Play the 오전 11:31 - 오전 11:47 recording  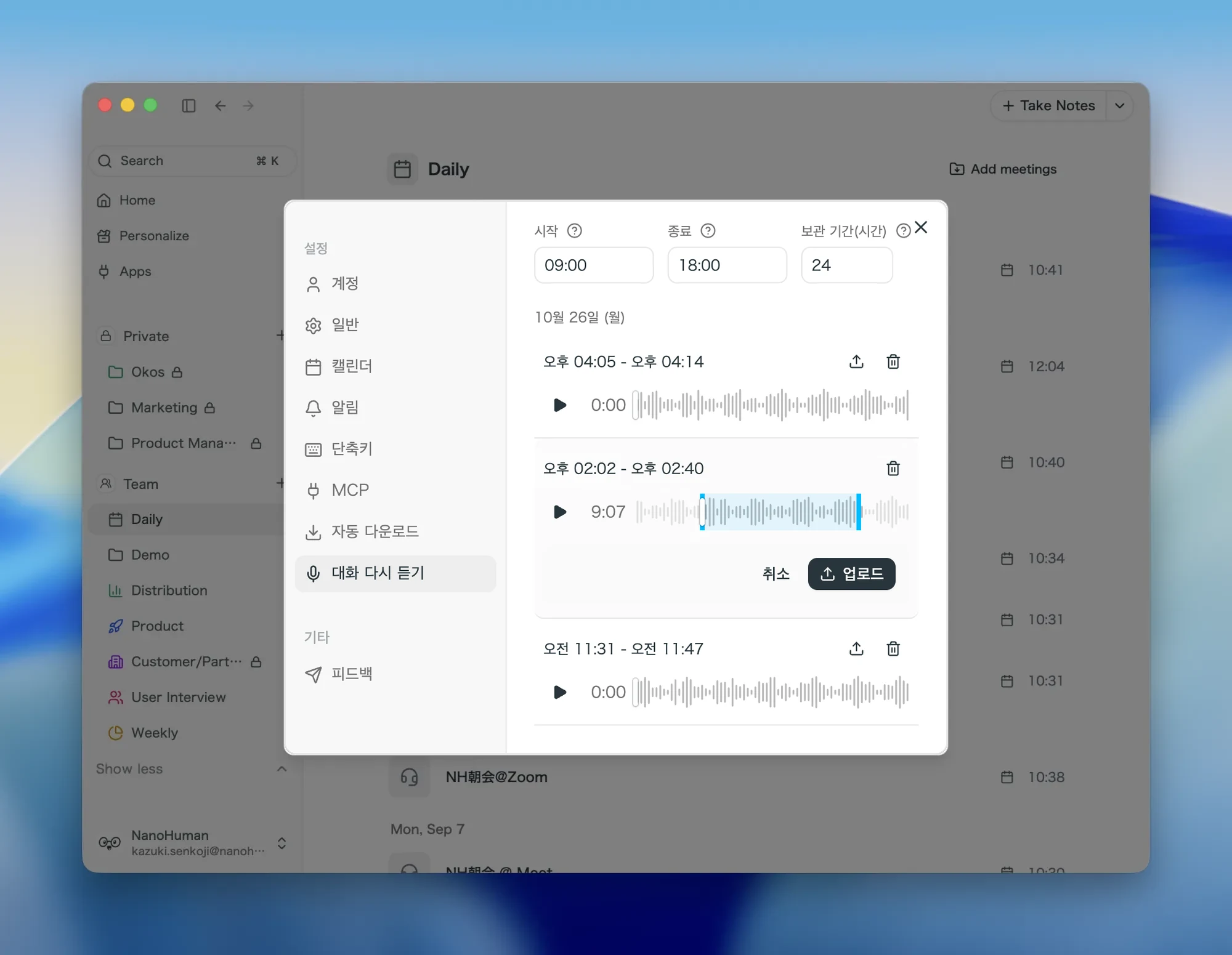(x=559, y=692)
